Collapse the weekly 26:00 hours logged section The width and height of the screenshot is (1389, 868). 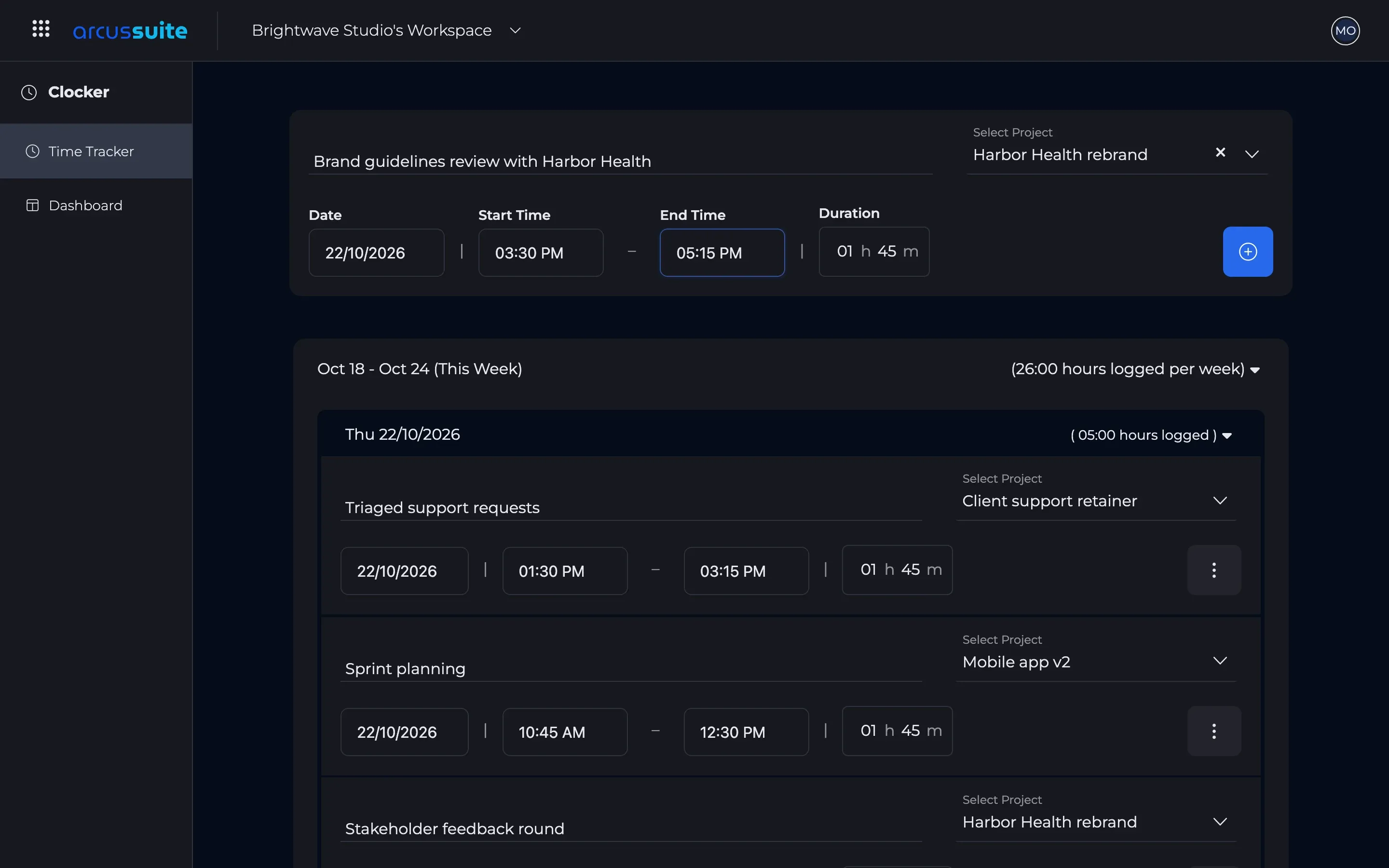(x=1255, y=370)
